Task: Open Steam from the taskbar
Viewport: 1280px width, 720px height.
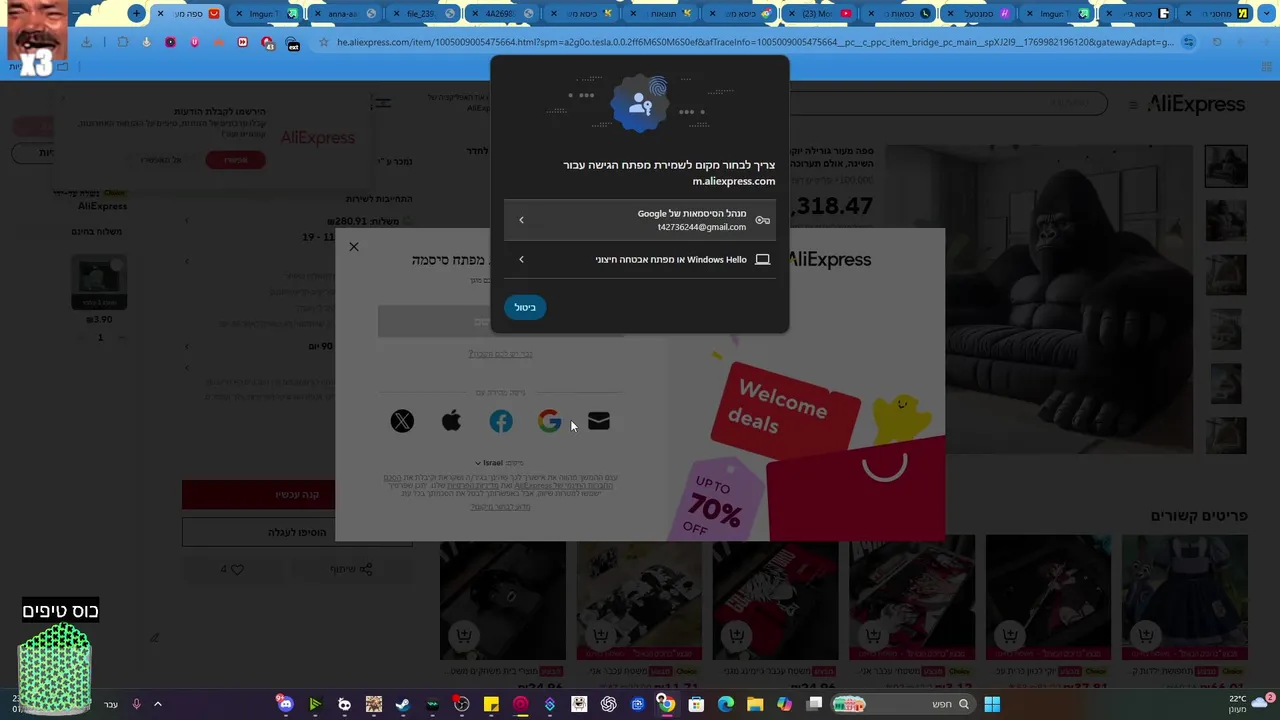Action: 402,705
